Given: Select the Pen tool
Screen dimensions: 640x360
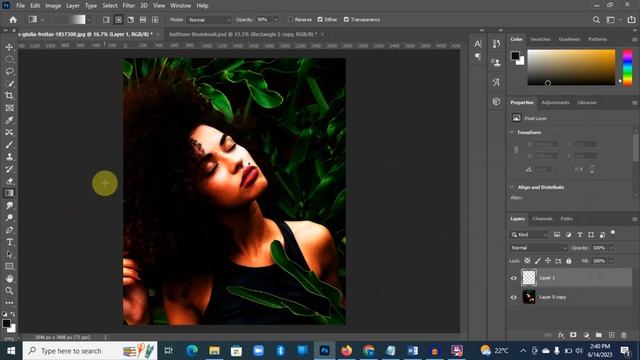Looking at the screenshot, I should click(x=9, y=230).
